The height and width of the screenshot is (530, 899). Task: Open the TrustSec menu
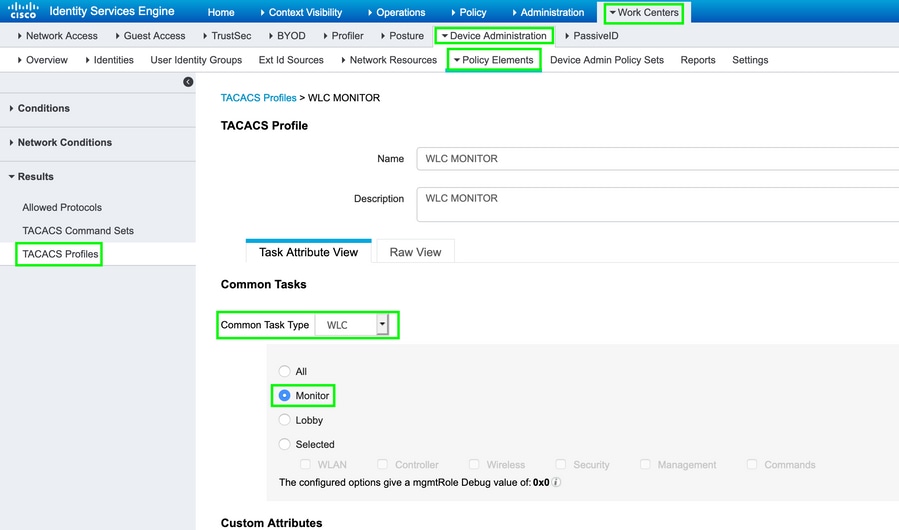[227, 36]
